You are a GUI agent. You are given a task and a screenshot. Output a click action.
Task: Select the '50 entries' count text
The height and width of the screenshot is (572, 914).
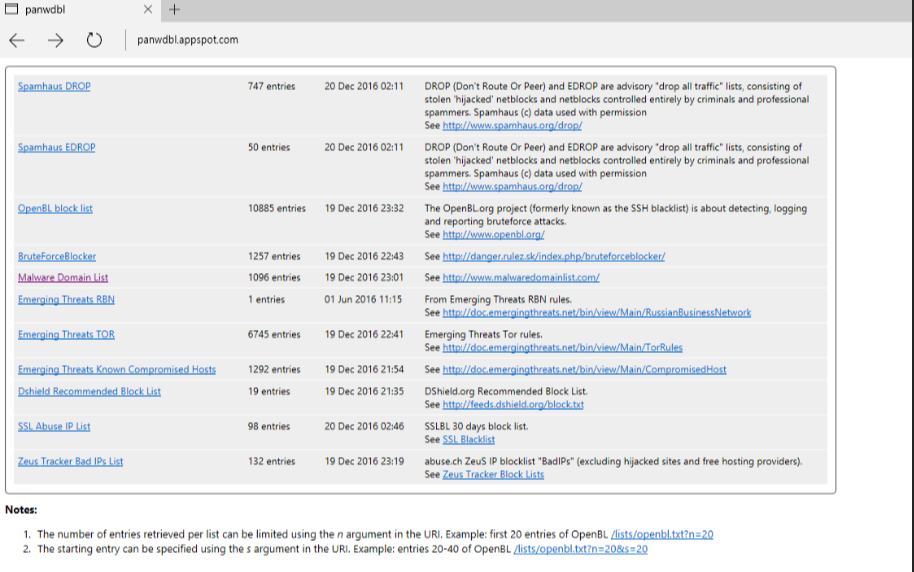(x=269, y=148)
